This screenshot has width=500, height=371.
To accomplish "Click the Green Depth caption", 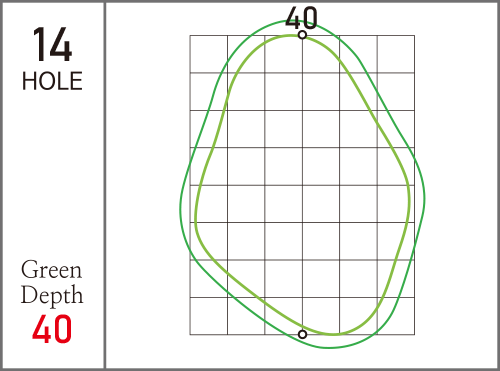I will coord(52,282).
